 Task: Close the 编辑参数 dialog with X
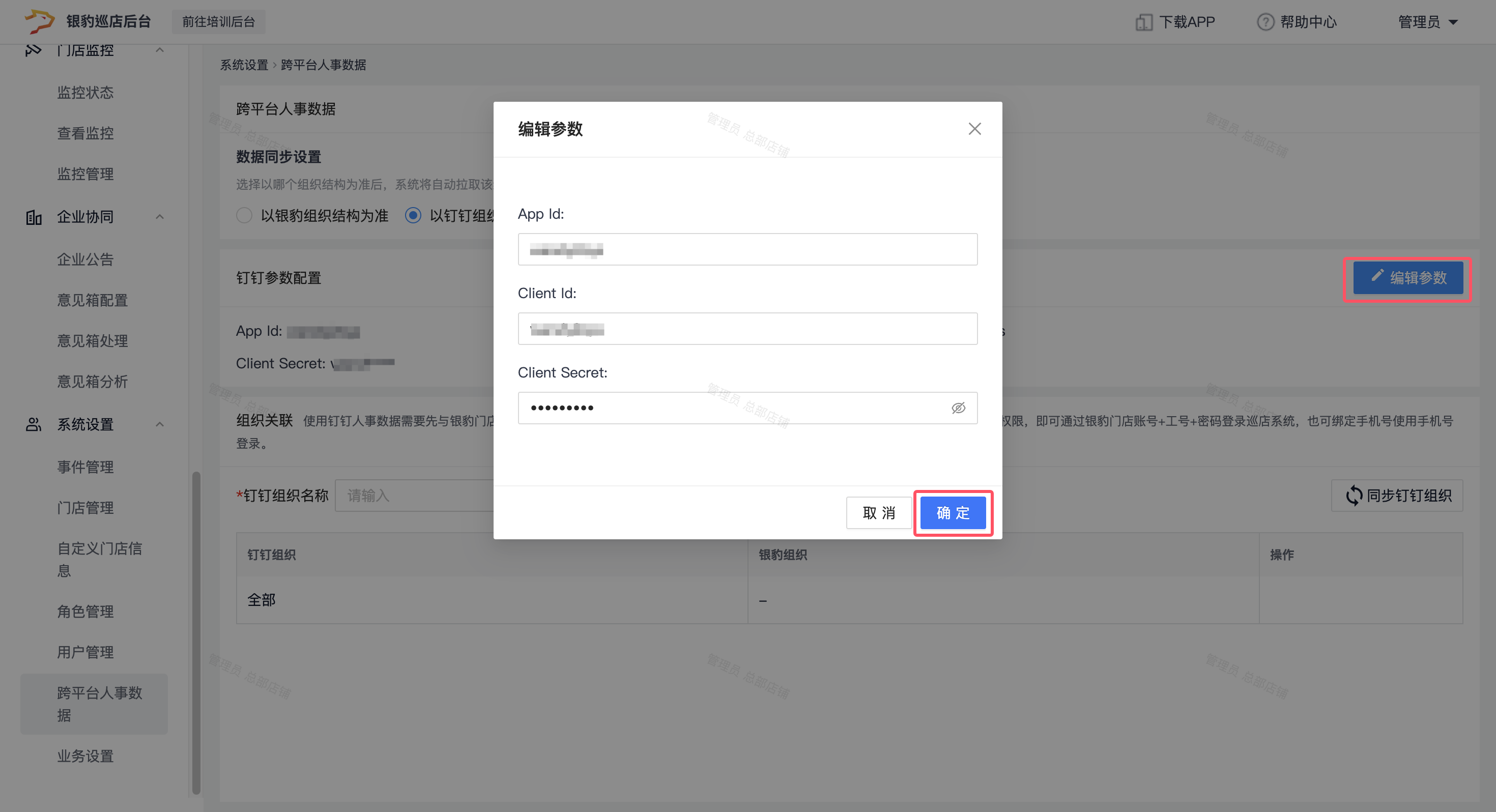click(x=974, y=129)
